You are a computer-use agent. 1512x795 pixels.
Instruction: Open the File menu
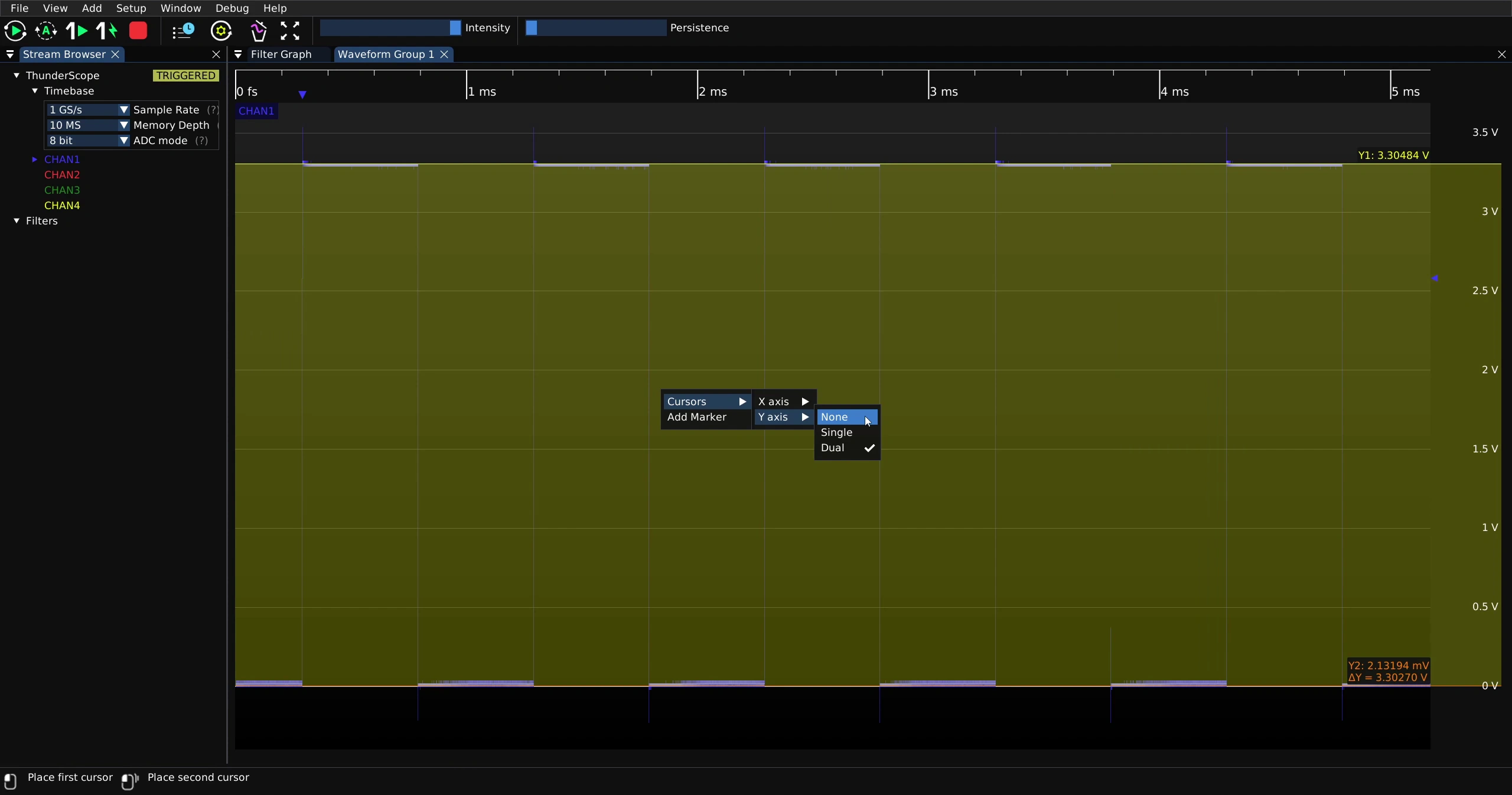[x=19, y=8]
